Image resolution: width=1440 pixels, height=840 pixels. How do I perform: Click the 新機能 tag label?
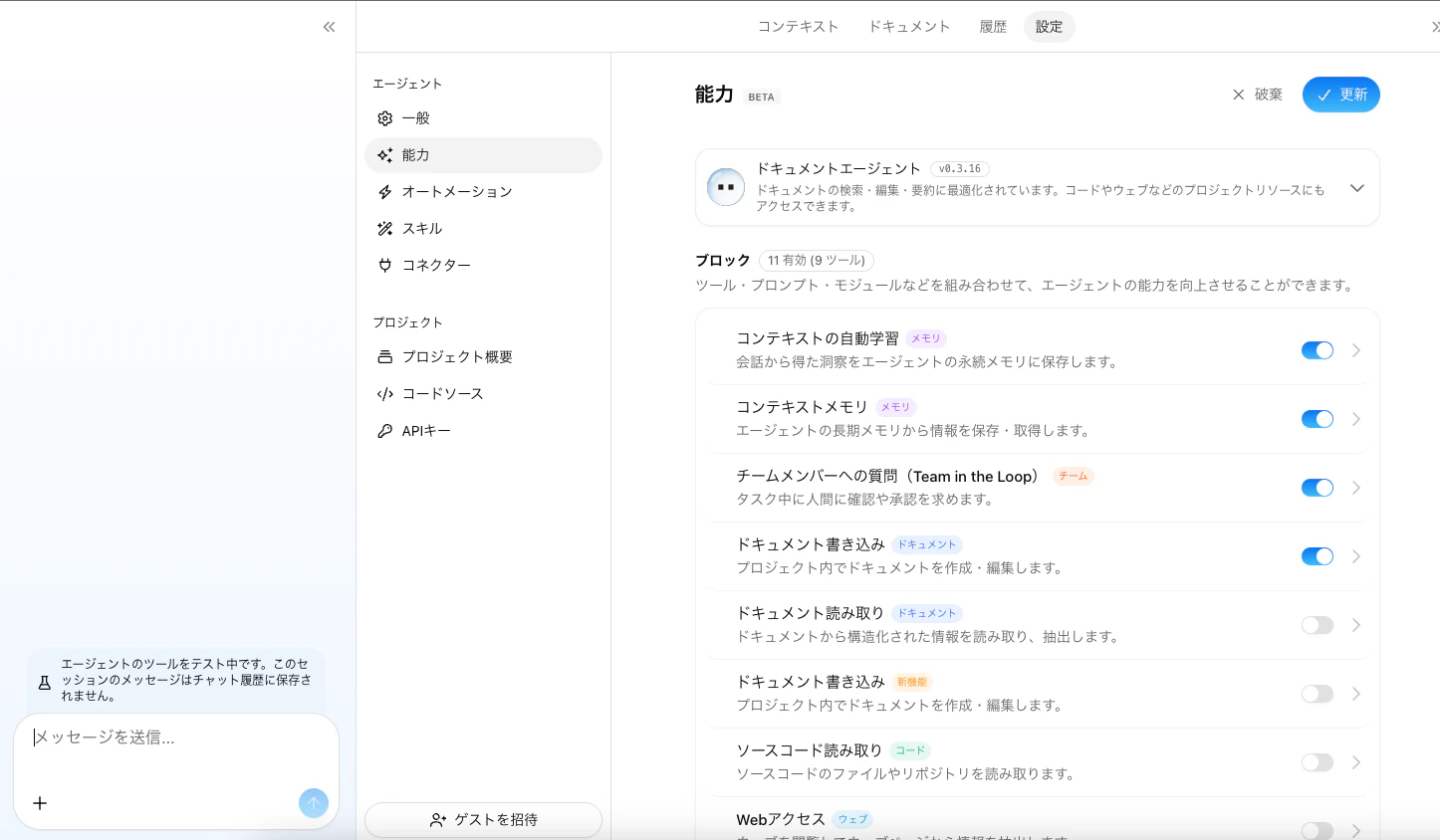click(x=912, y=683)
